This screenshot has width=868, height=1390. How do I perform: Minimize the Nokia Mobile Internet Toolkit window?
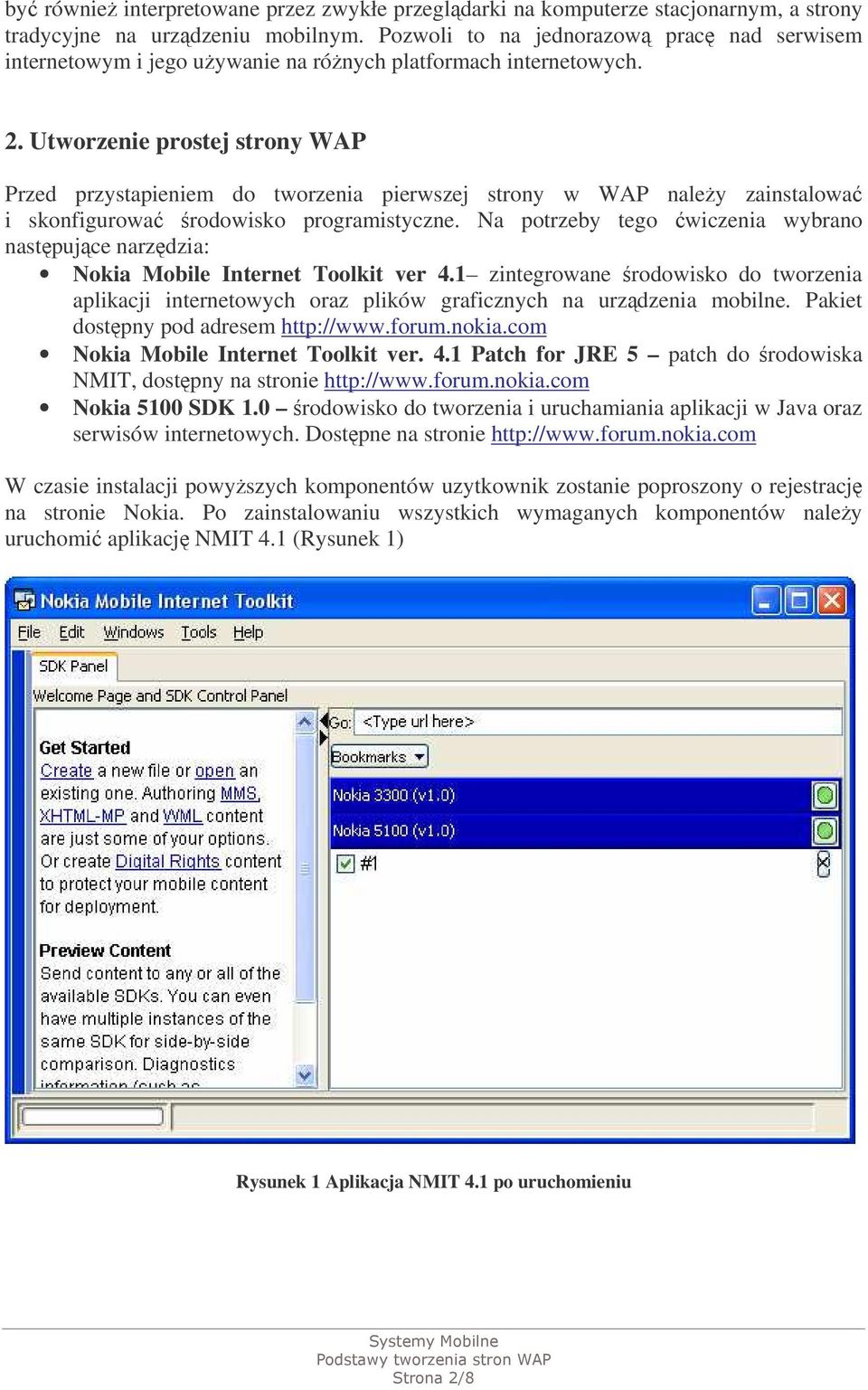click(766, 600)
